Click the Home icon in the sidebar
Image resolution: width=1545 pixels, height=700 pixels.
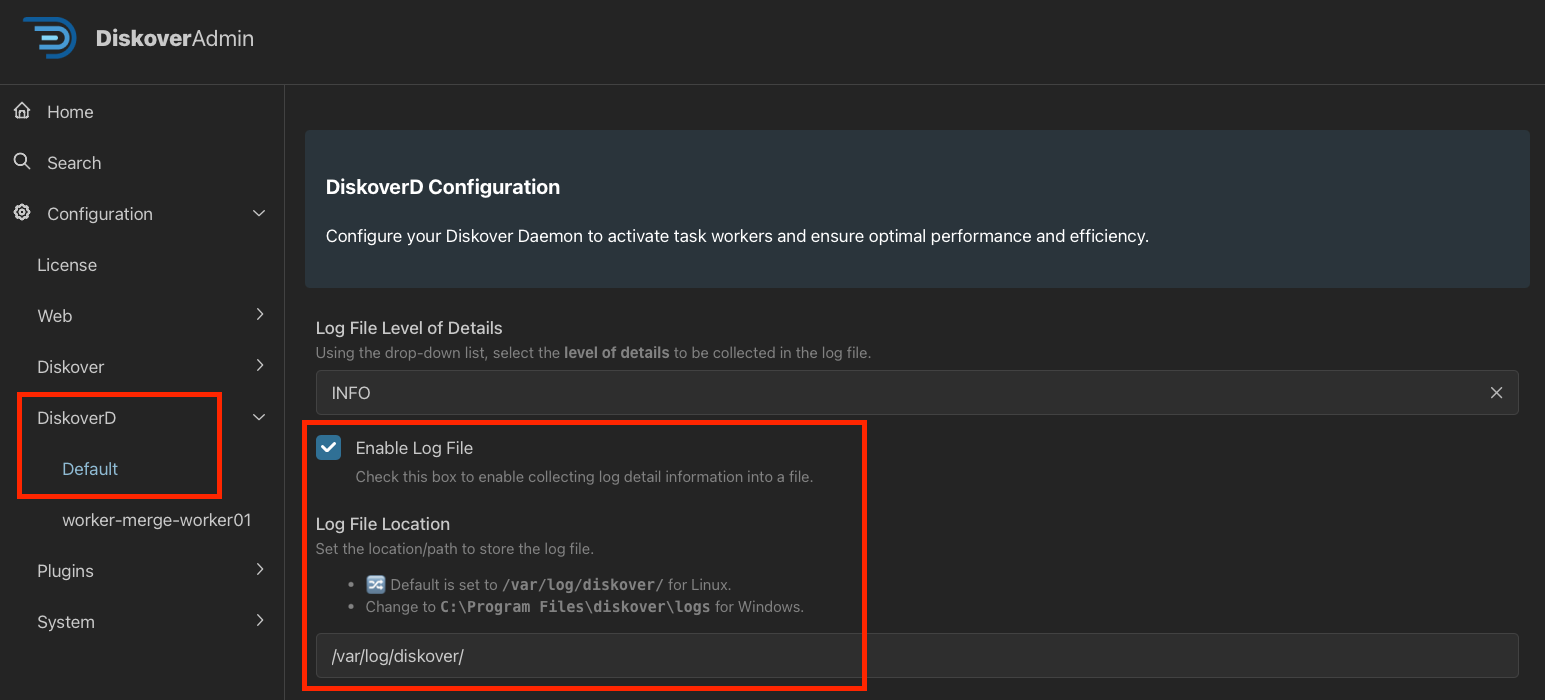pos(21,111)
